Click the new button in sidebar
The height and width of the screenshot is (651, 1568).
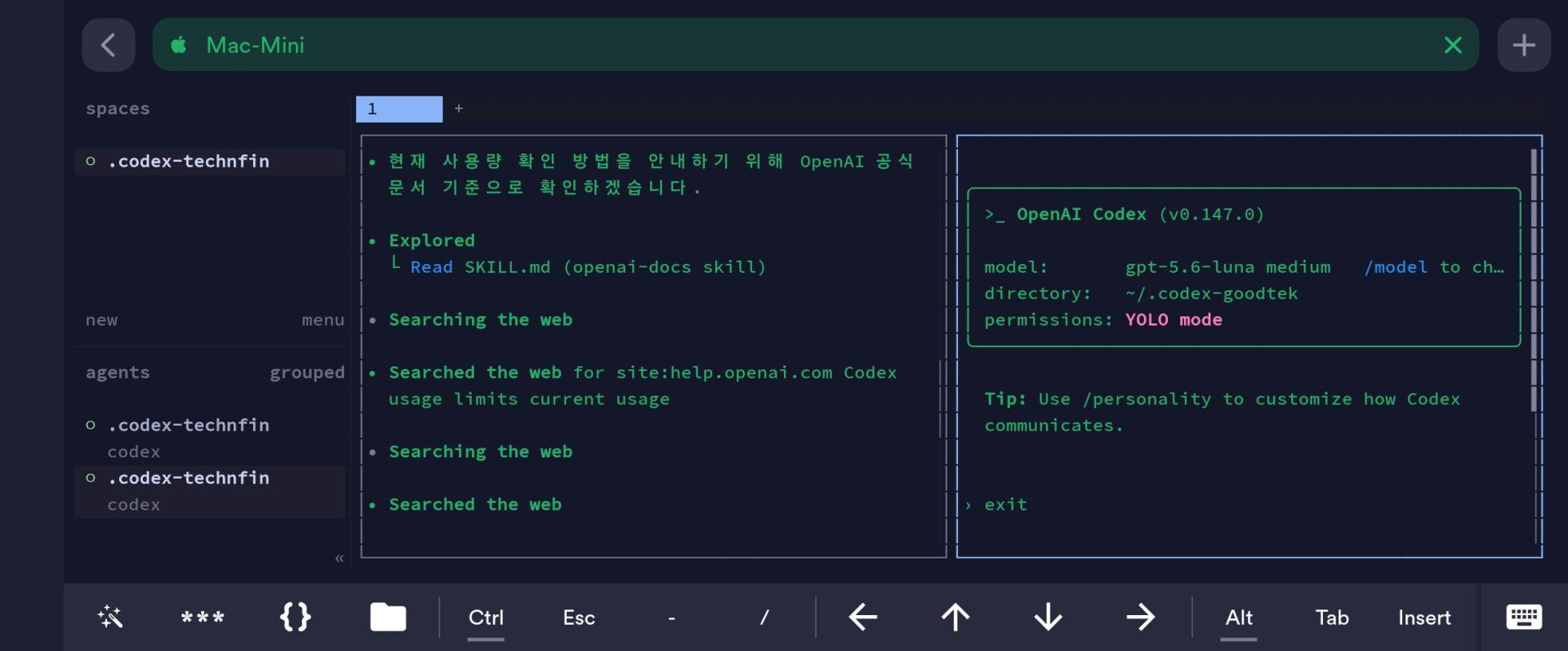[x=102, y=319]
